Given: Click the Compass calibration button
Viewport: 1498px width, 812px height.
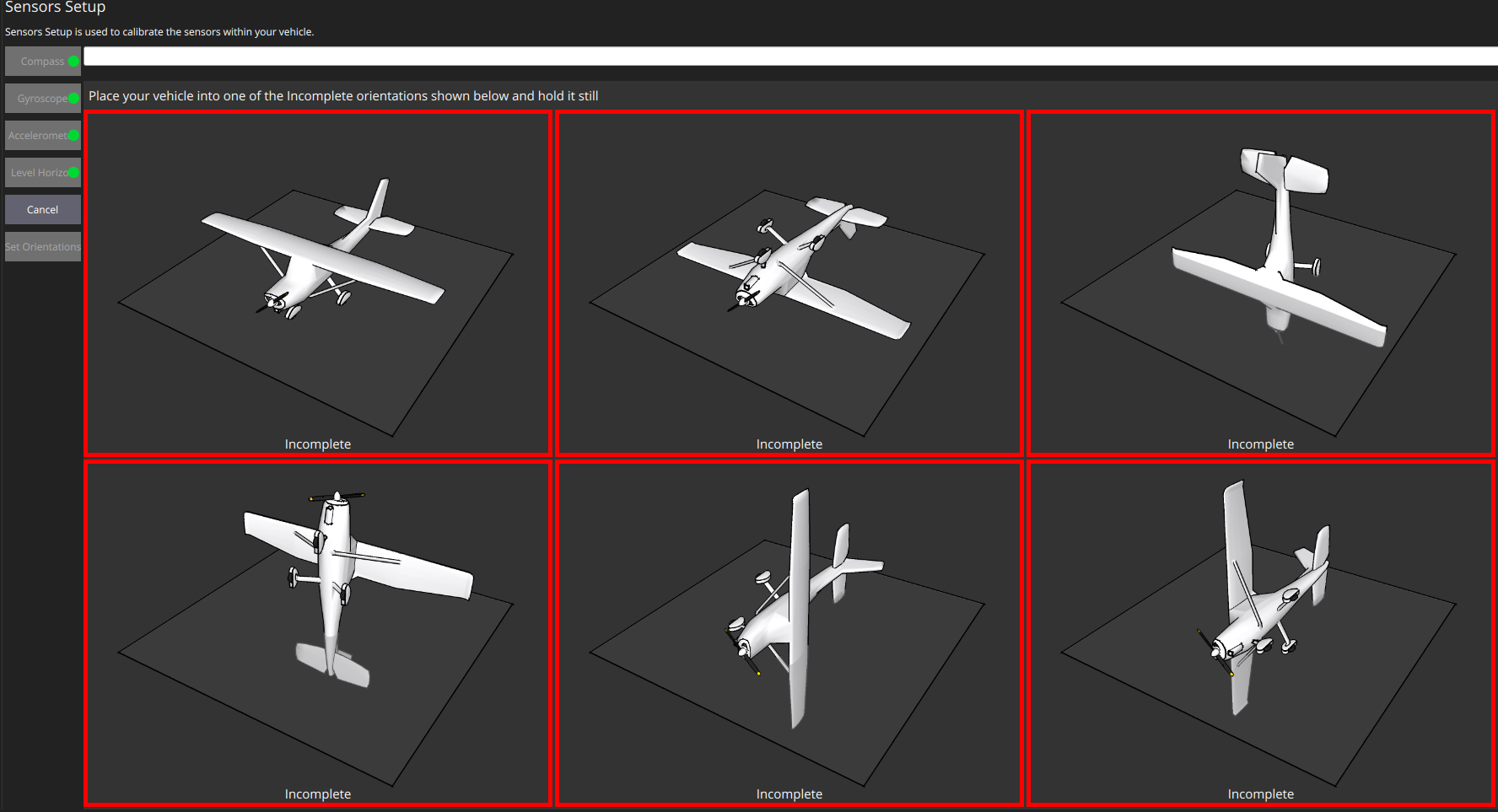Looking at the screenshot, I should (x=42, y=62).
